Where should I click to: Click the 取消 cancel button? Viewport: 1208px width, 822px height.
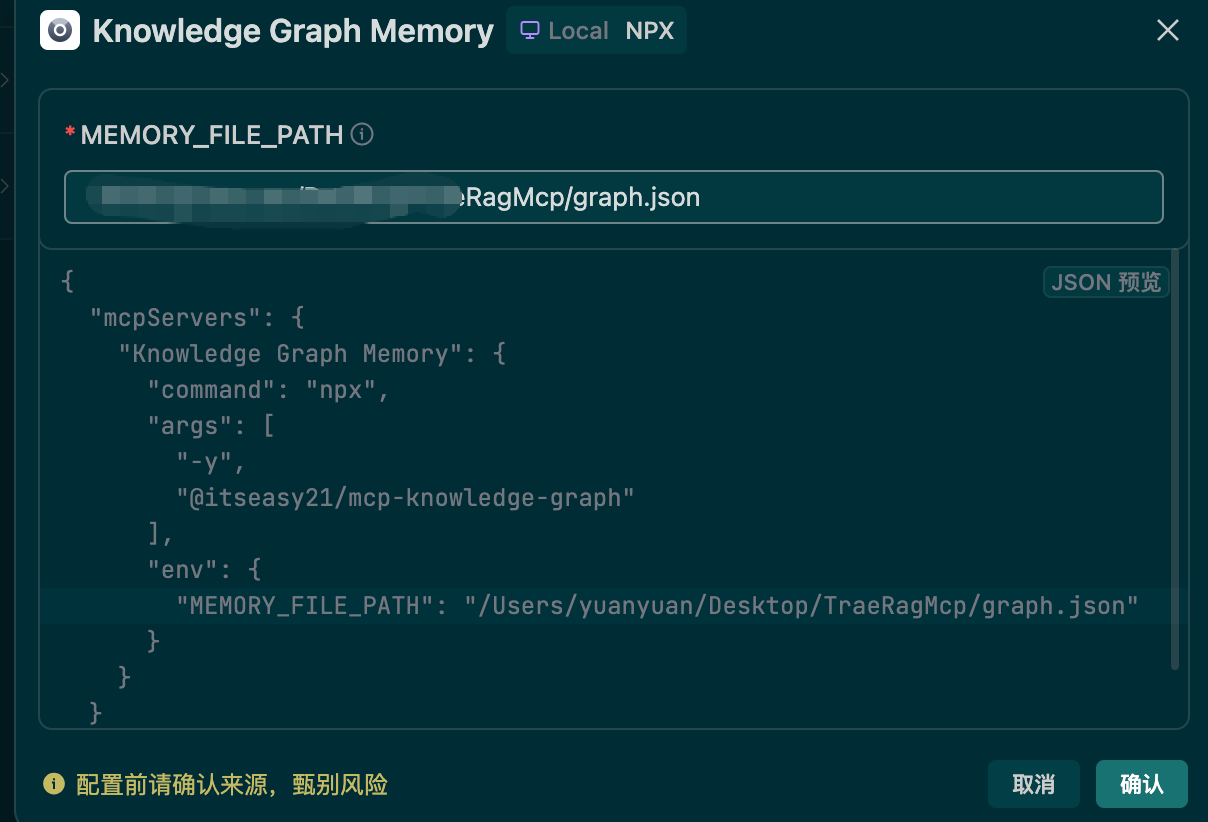coord(1034,784)
